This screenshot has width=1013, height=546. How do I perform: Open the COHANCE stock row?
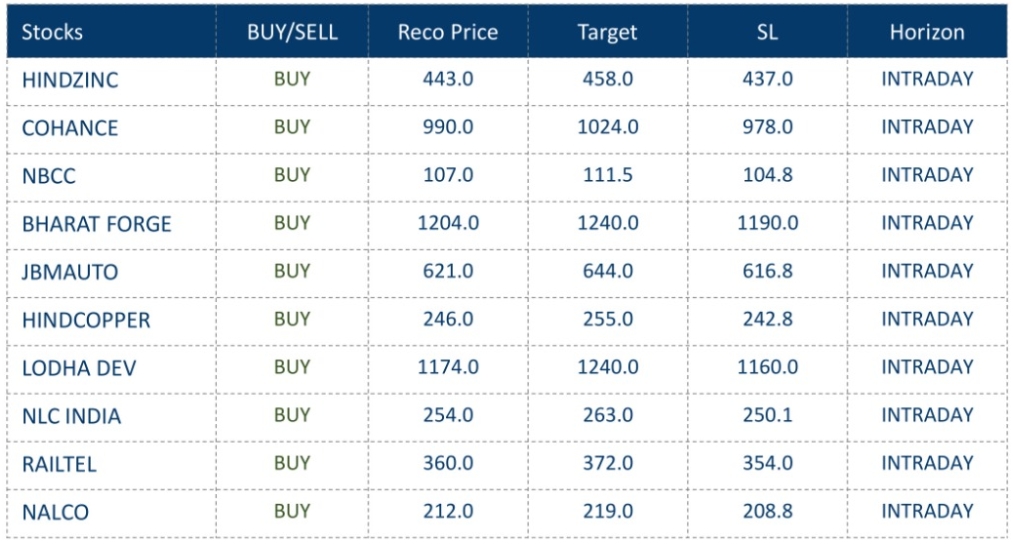click(x=70, y=128)
